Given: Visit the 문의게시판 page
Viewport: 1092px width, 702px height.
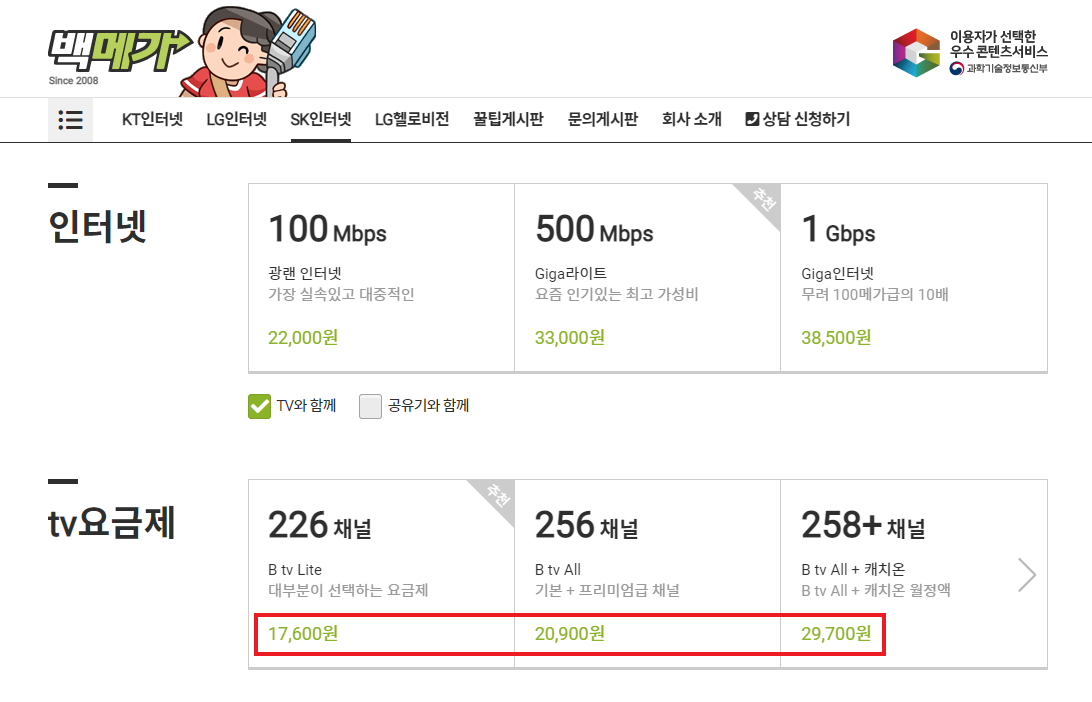Looking at the screenshot, I should [602, 120].
